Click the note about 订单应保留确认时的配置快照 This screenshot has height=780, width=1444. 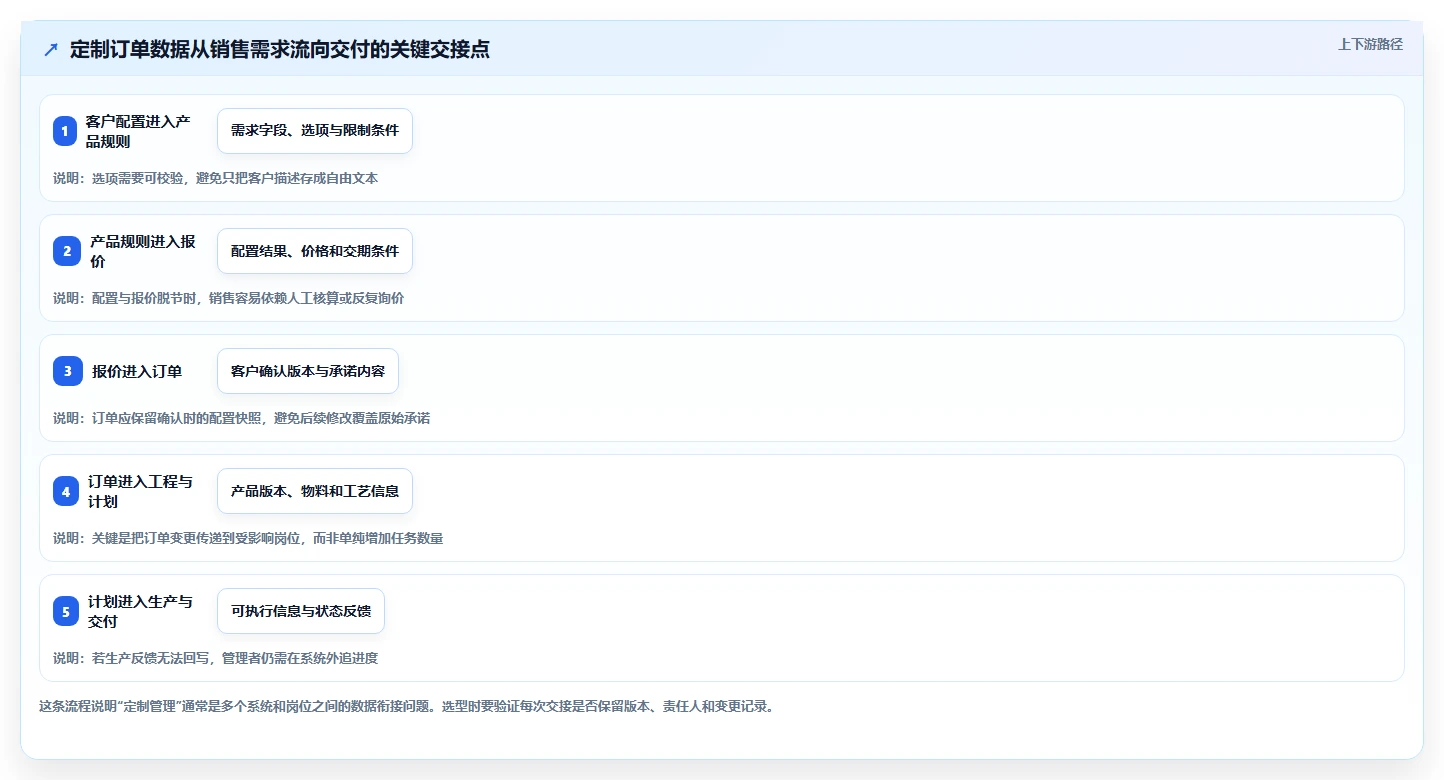(x=241, y=418)
